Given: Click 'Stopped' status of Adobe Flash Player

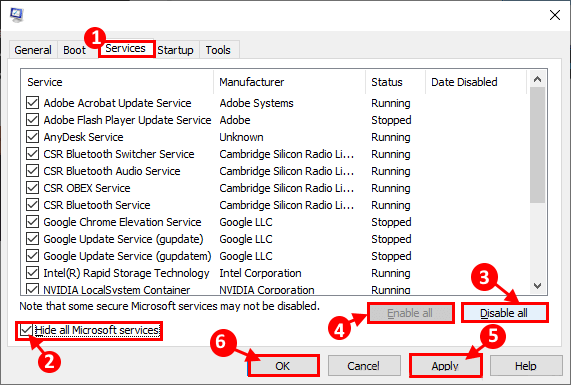Looking at the screenshot, I should [391, 120].
